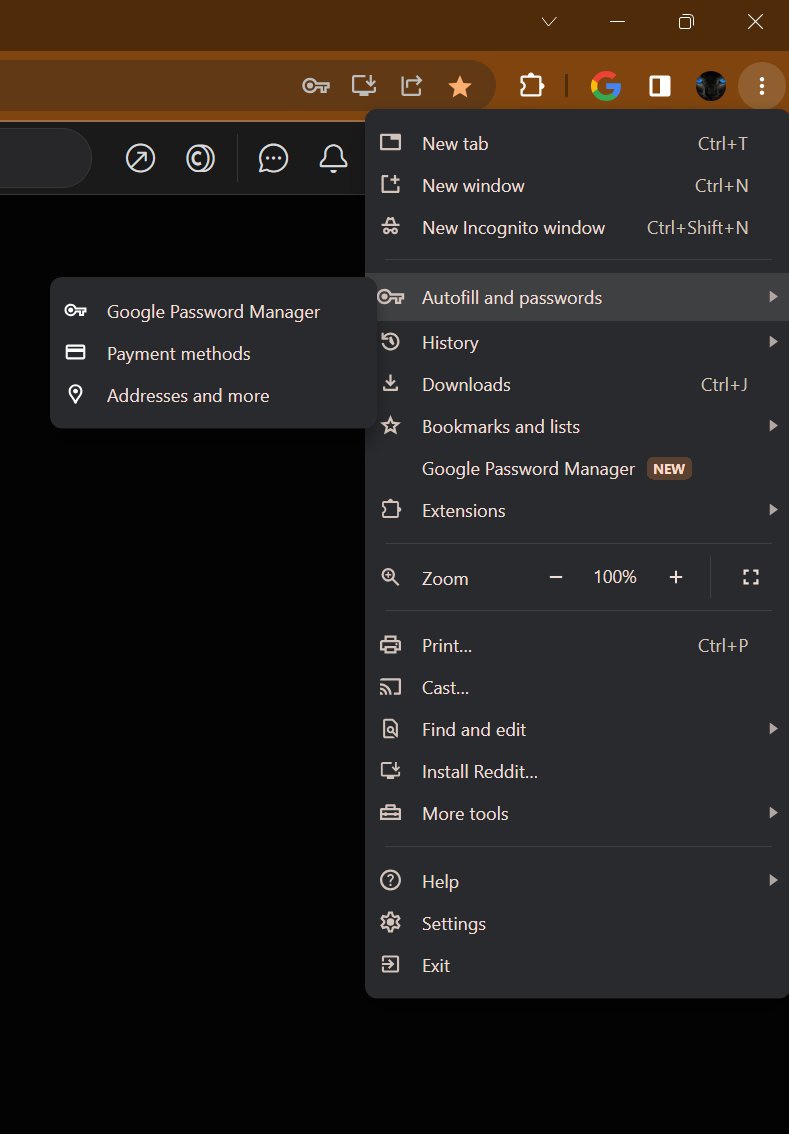Click the share icon in the address bar

[x=411, y=85]
